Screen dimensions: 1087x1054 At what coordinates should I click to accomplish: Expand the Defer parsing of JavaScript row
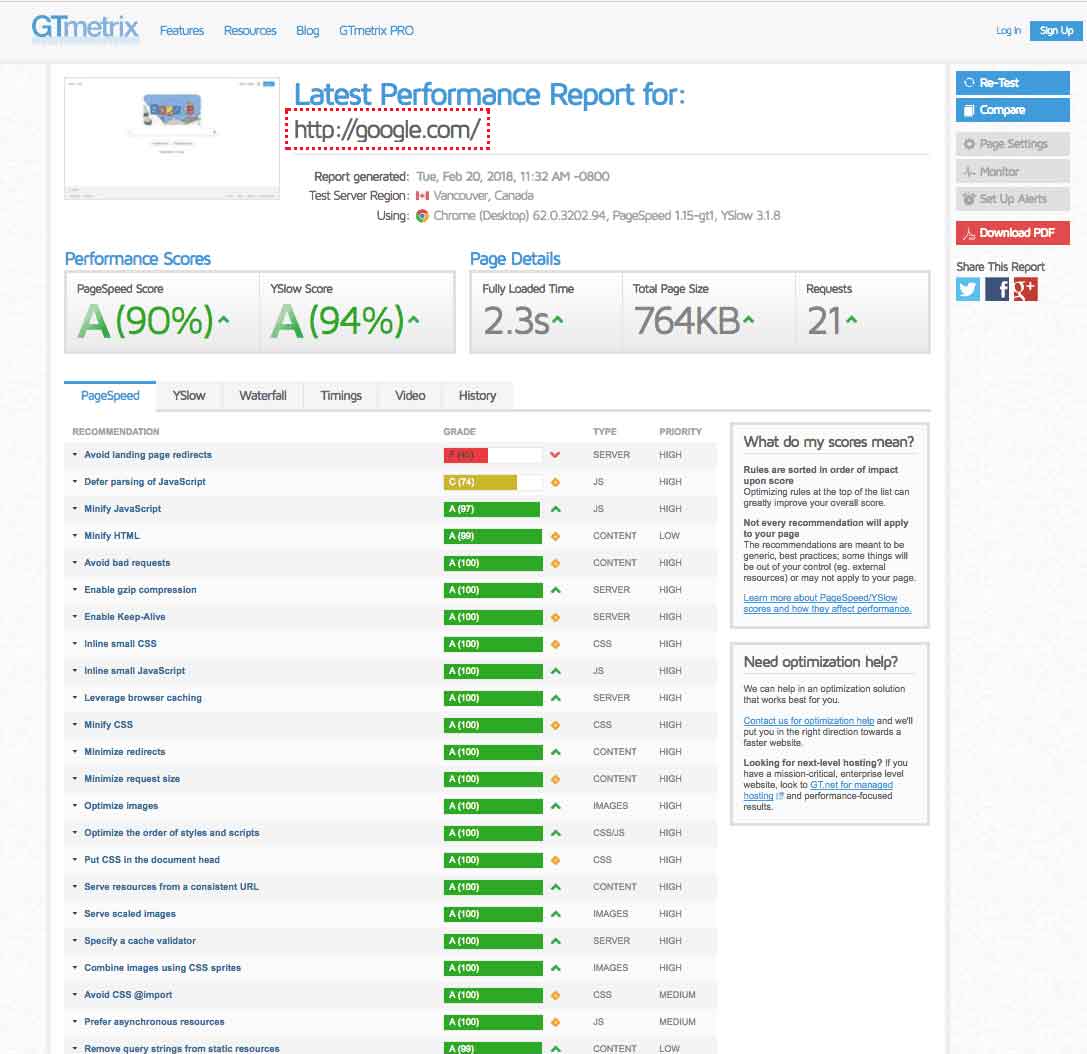tap(144, 482)
